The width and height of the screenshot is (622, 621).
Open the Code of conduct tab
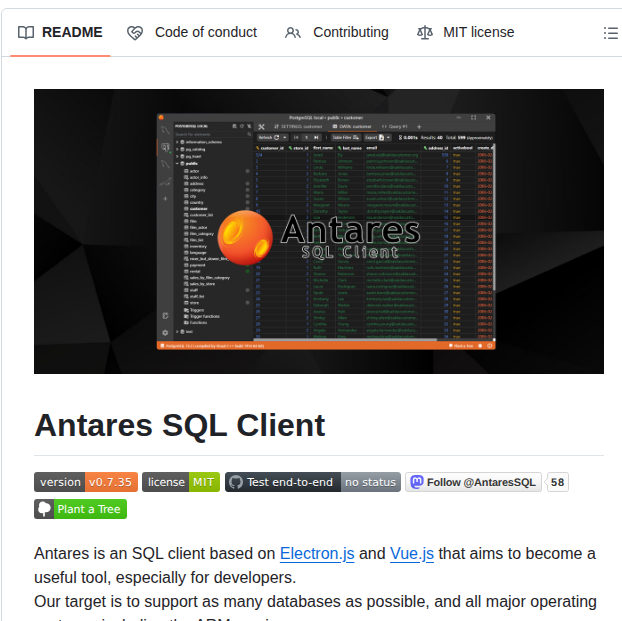(192, 32)
